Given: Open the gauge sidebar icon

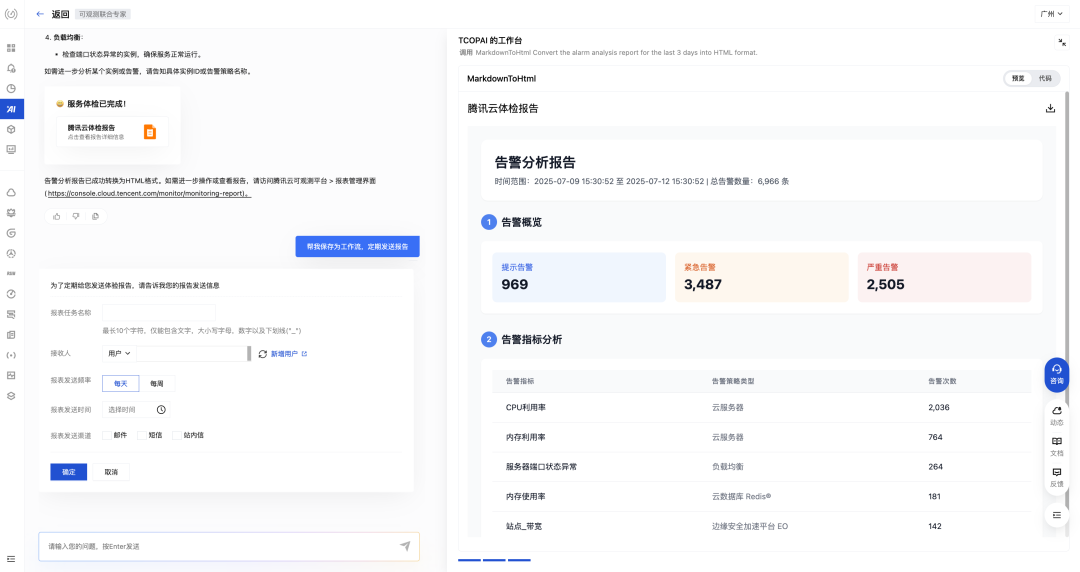Looking at the screenshot, I should click(11, 294).
